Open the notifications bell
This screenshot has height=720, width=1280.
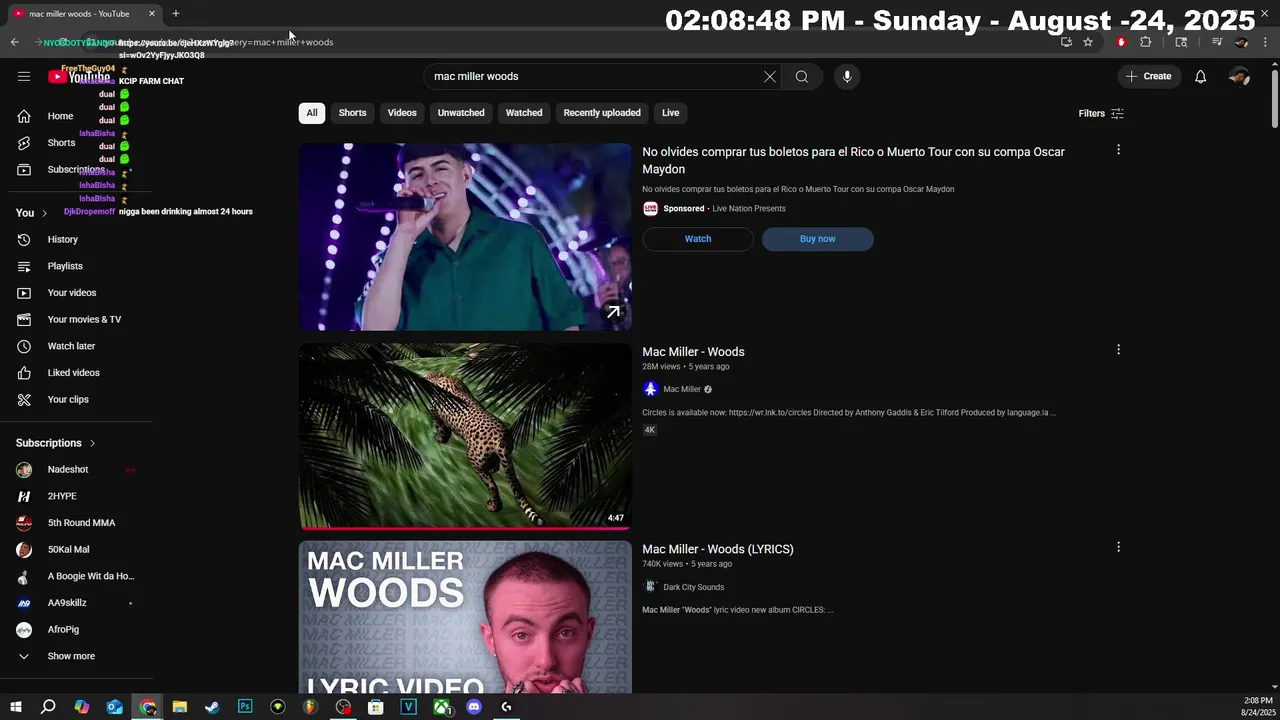pos(1201,76)
